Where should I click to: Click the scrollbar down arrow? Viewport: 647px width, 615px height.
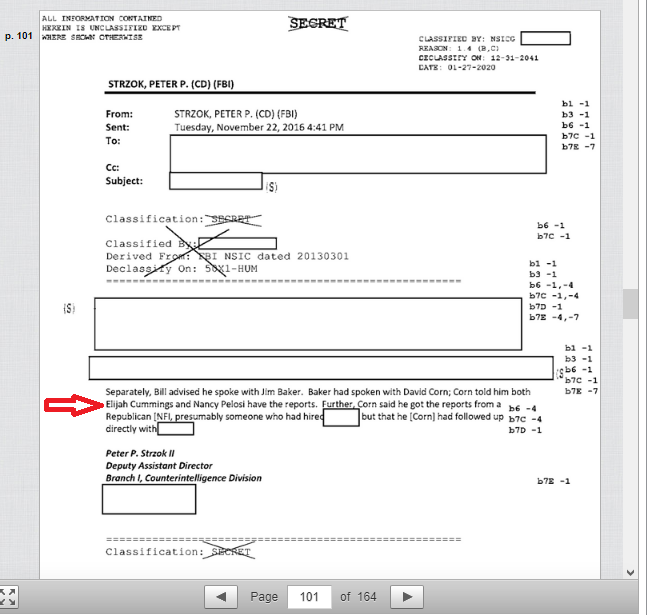(x=630, y=572)
